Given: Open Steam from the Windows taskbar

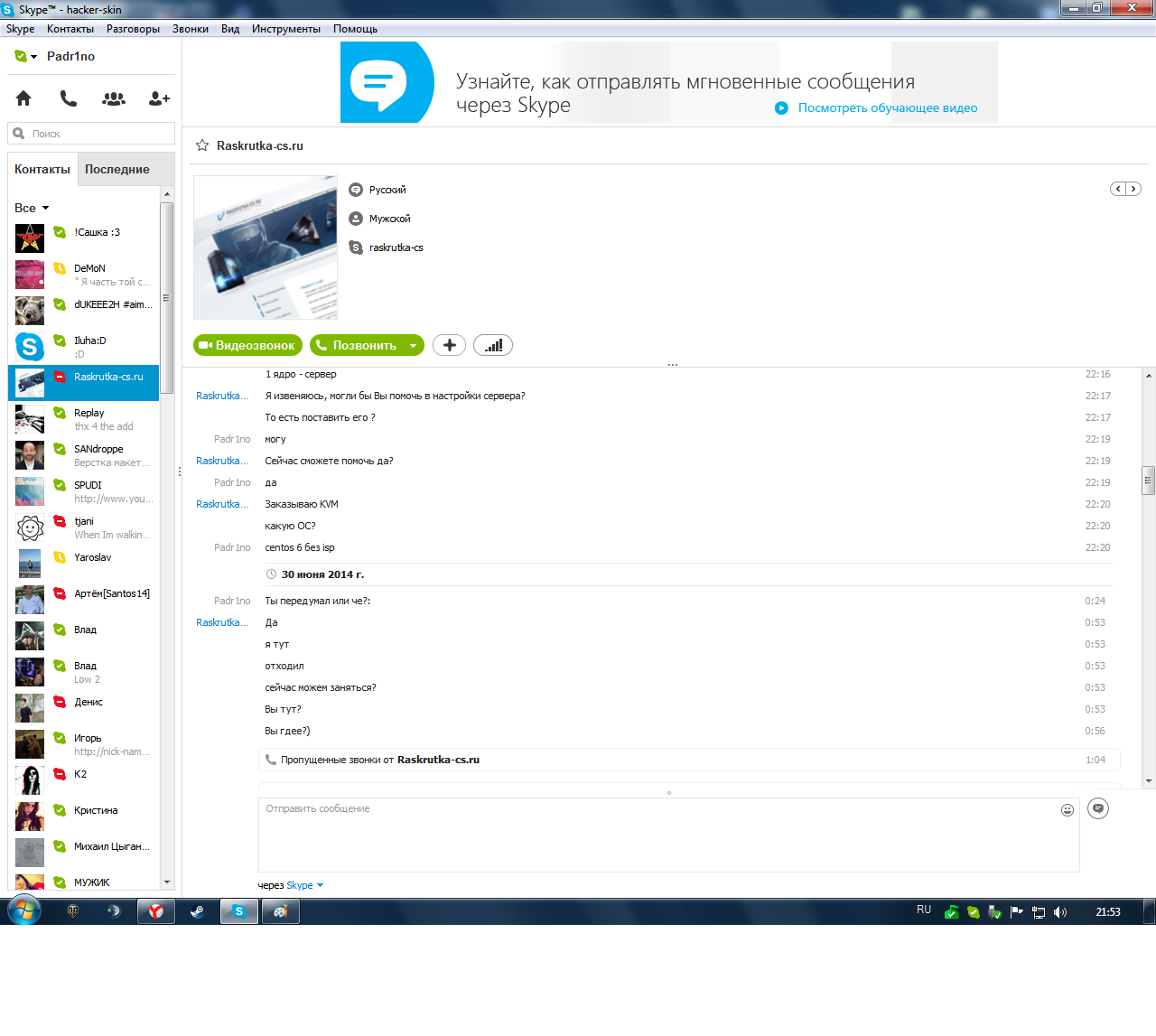Looking at the screenshot, I should (197, 911).
